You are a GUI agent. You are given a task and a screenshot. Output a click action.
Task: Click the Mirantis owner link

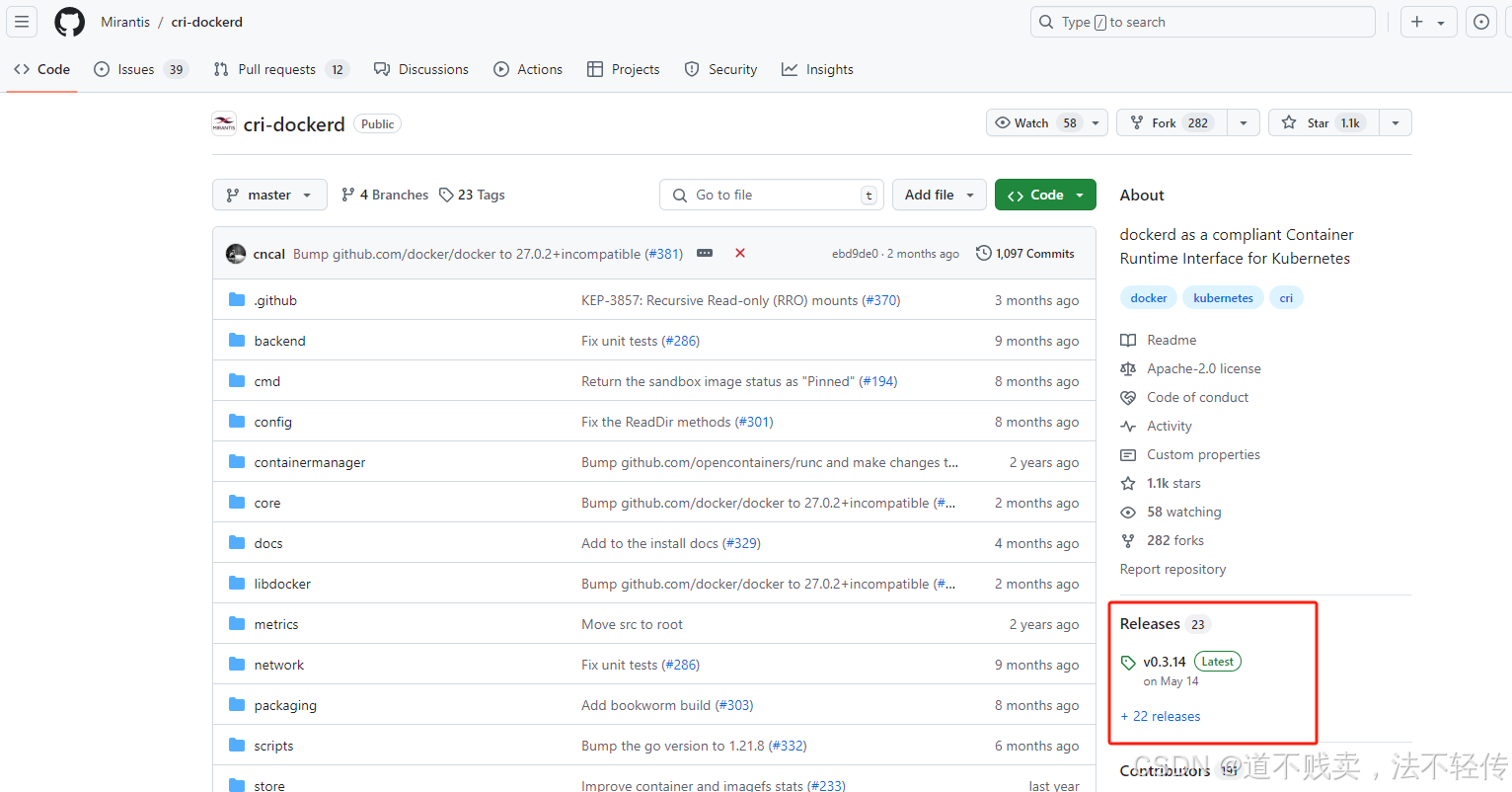coord(125,22)
